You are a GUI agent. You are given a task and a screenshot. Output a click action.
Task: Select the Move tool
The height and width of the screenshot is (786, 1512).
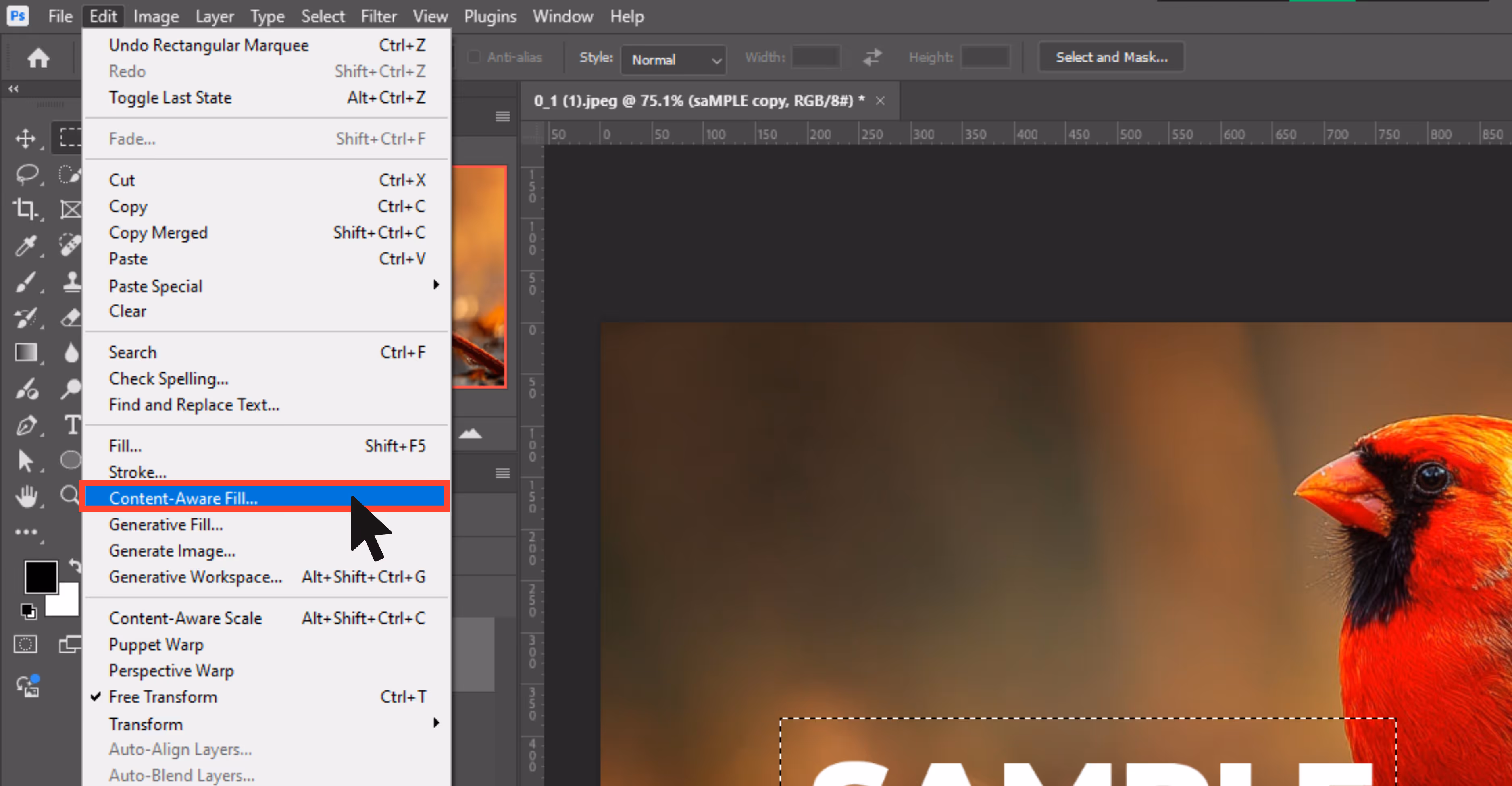pos(26,138)
